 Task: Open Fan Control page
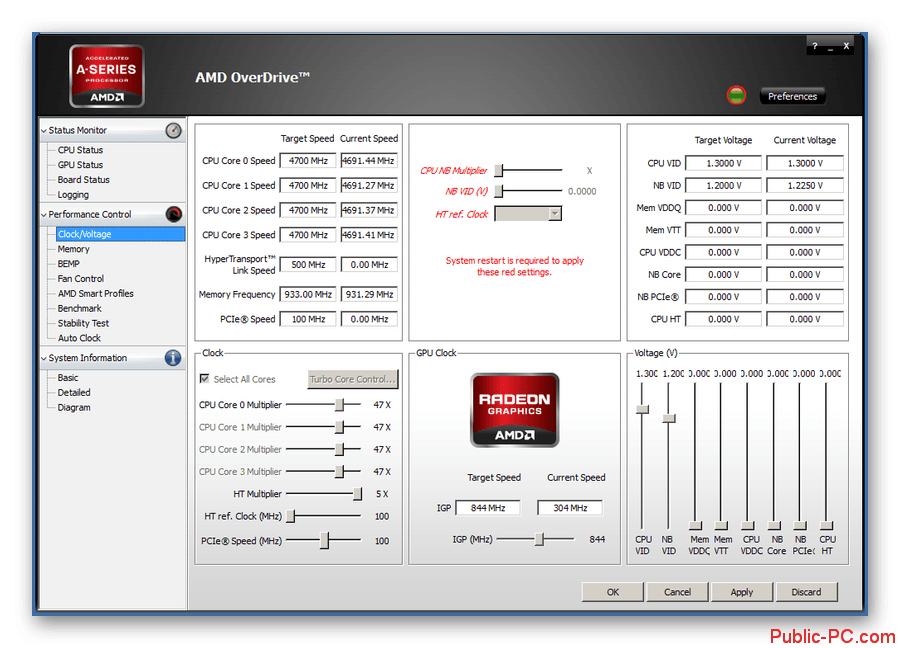pyautogui.click(x=80, y=279)
